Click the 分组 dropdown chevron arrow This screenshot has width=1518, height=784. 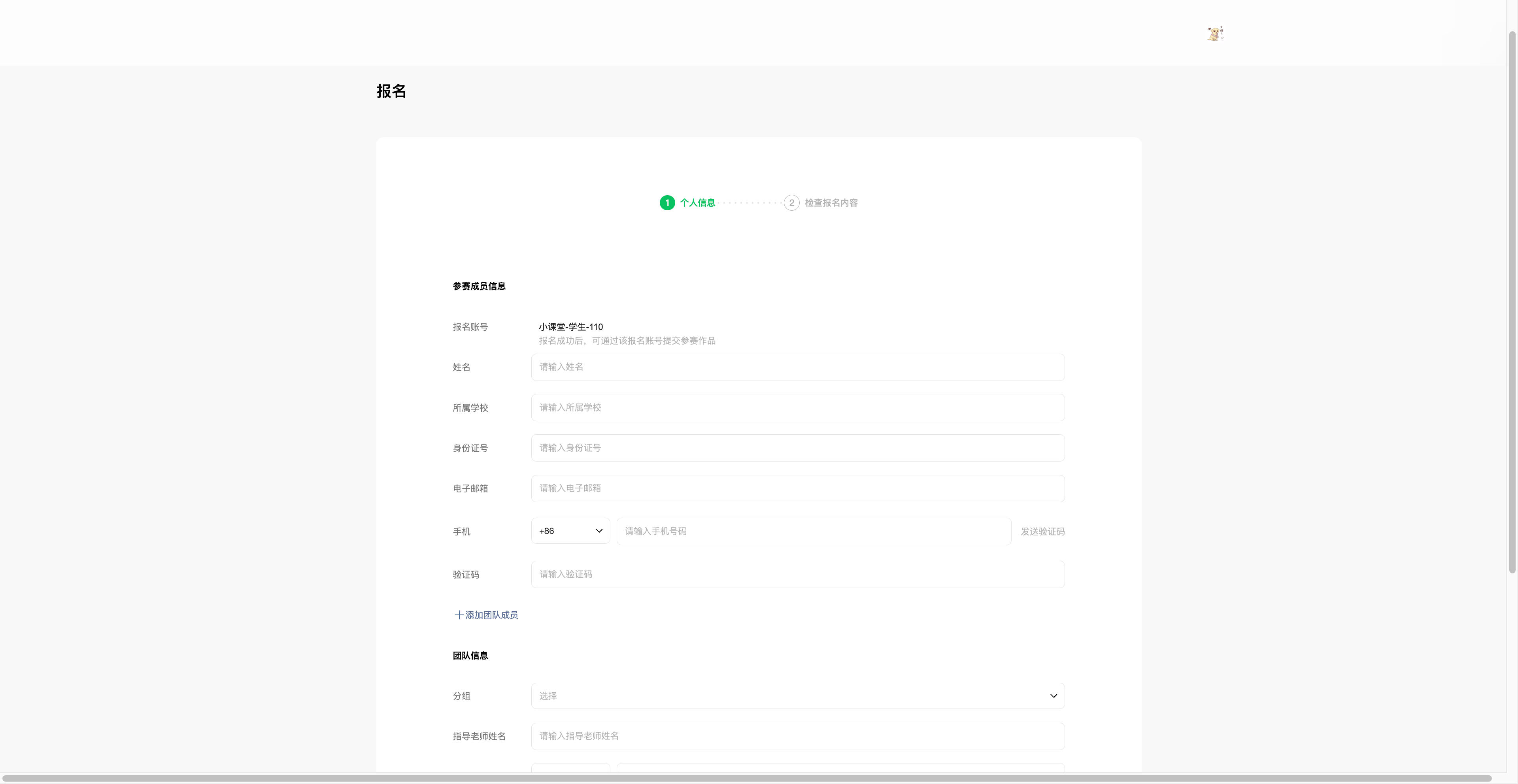click(x=1053, y=695)
